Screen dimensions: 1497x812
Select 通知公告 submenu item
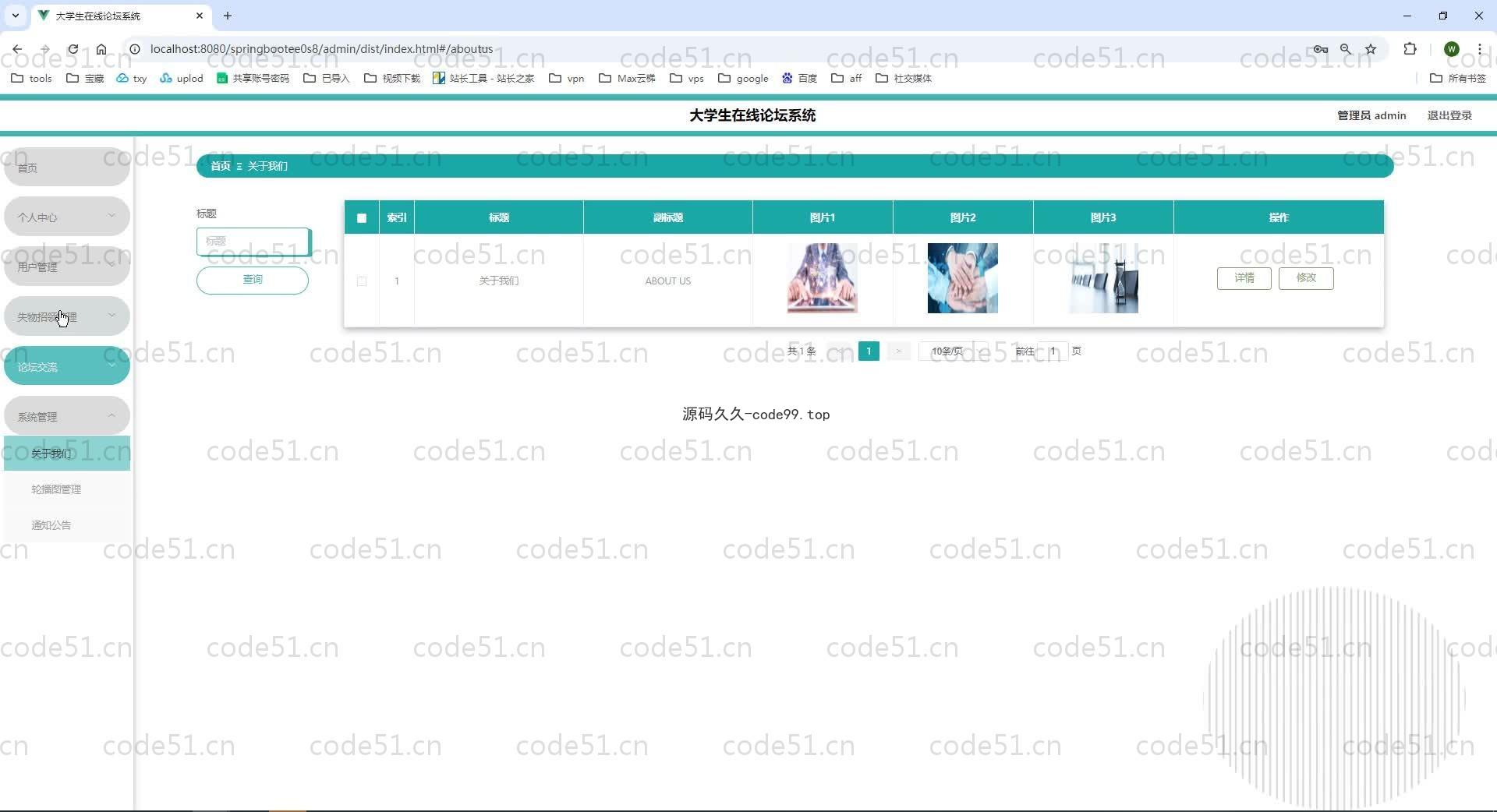67,525
